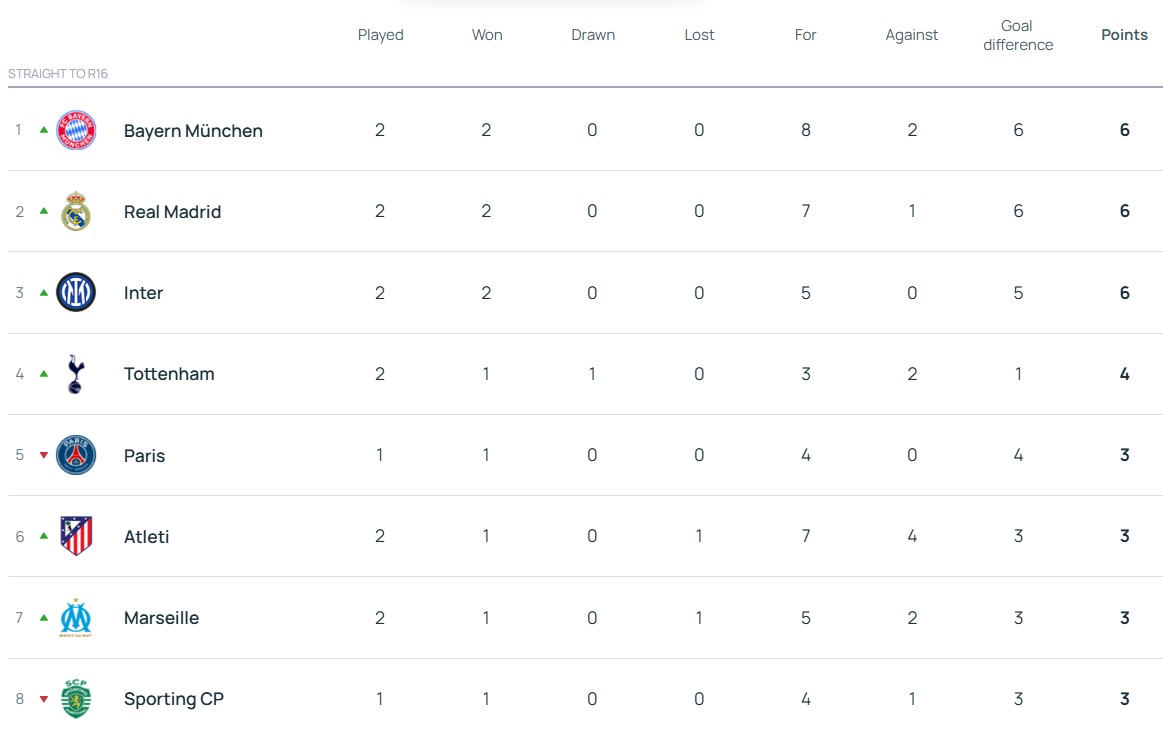Open the Sporting CP team link

click(174, 699)
